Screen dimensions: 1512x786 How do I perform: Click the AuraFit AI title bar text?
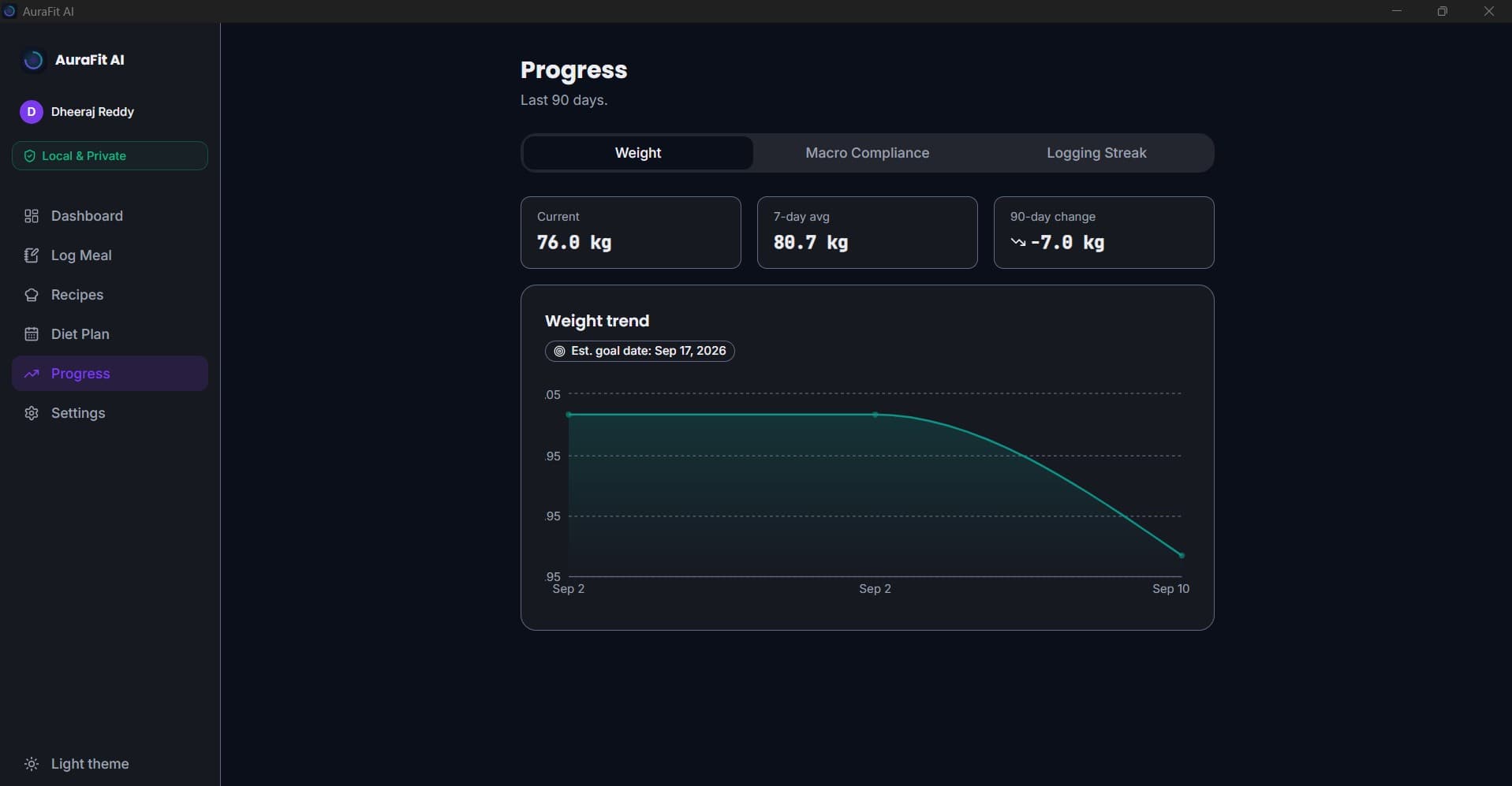click(48, 12)
